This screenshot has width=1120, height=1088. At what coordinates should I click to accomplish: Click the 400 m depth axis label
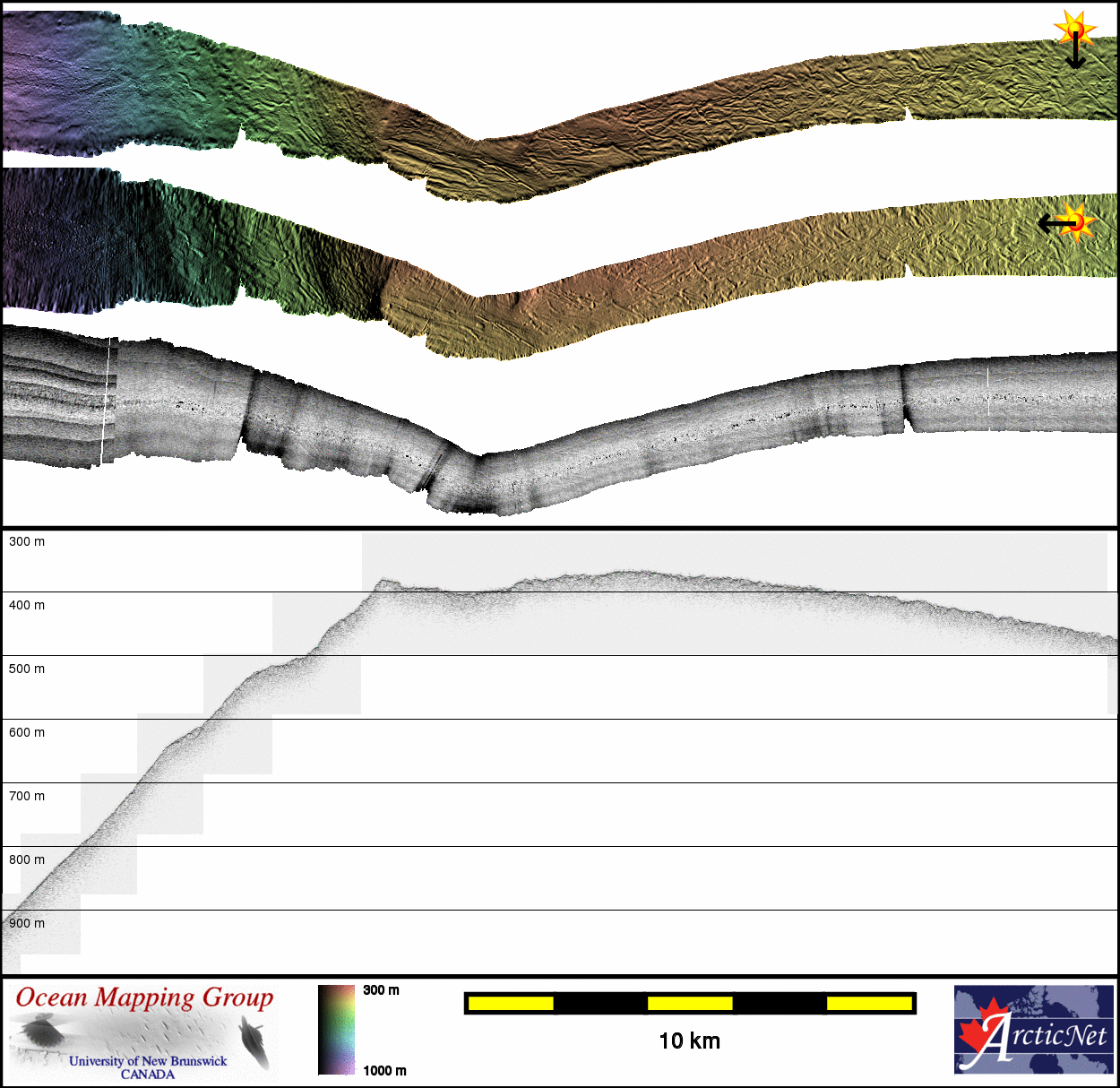pos(27,606)
